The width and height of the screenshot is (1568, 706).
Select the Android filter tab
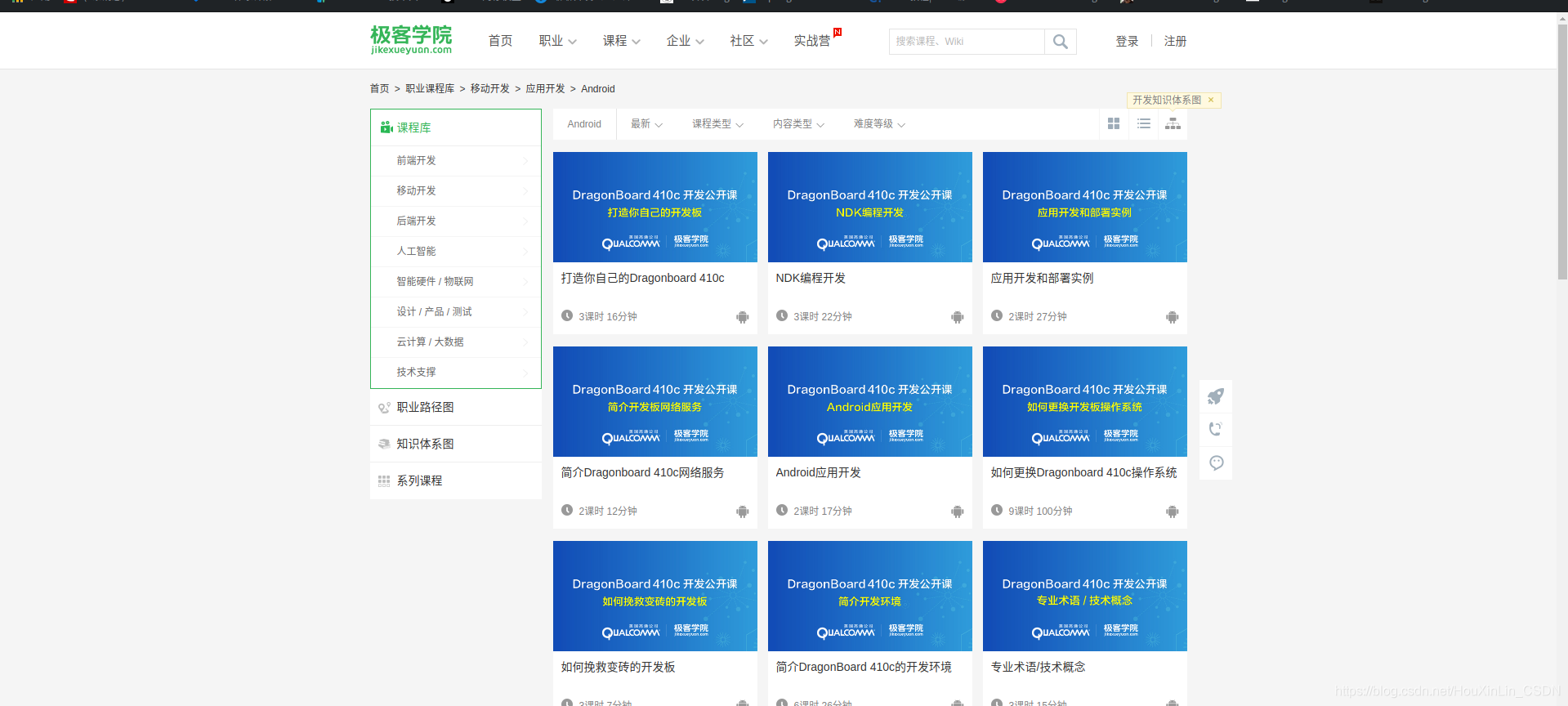click(584, 124)
